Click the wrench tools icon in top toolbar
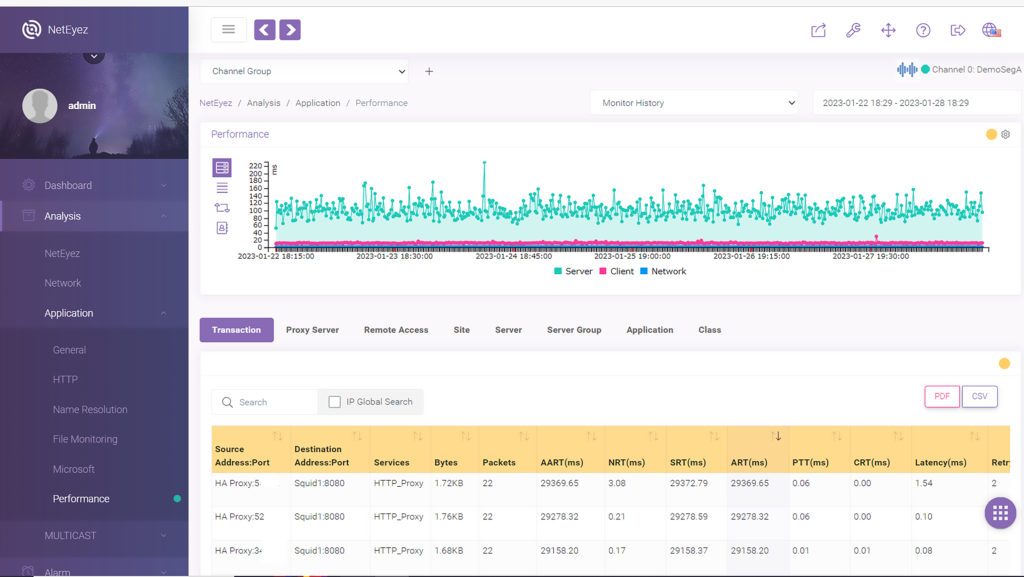The width and height of the screenshot is (1024, 577). [x=853, y=30]
